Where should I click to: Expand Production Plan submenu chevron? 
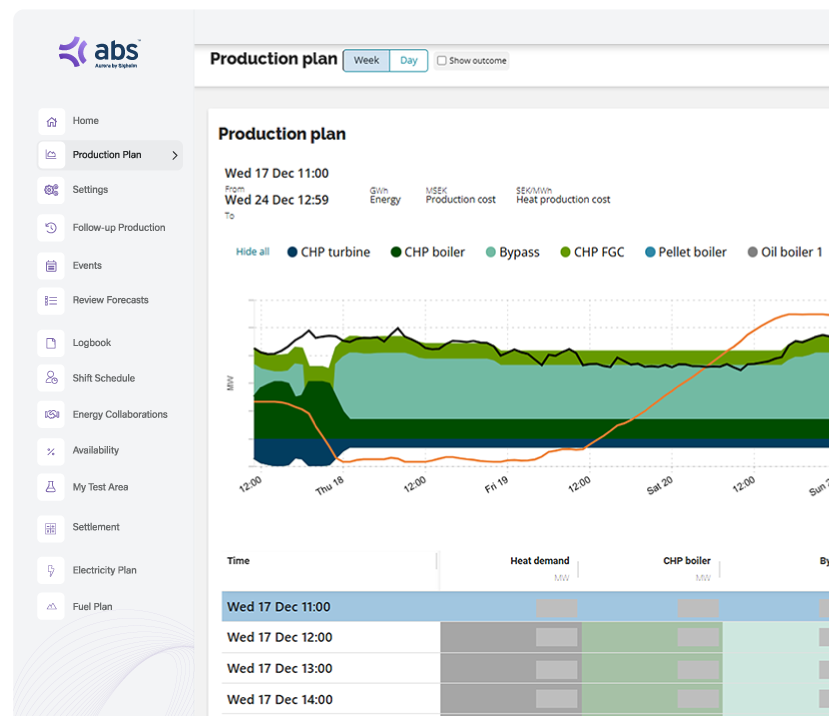coord(175,155)
